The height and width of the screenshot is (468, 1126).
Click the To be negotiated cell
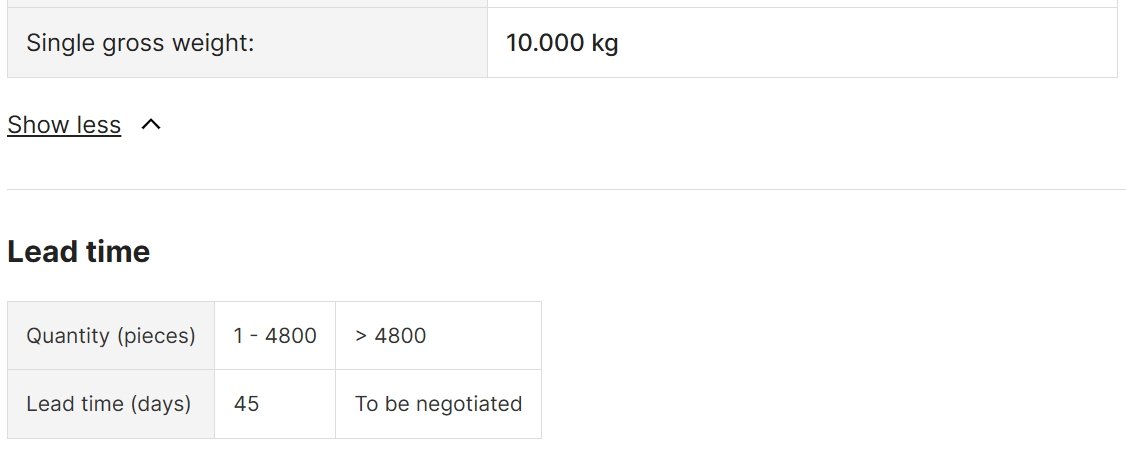click(x=438, y=403)
